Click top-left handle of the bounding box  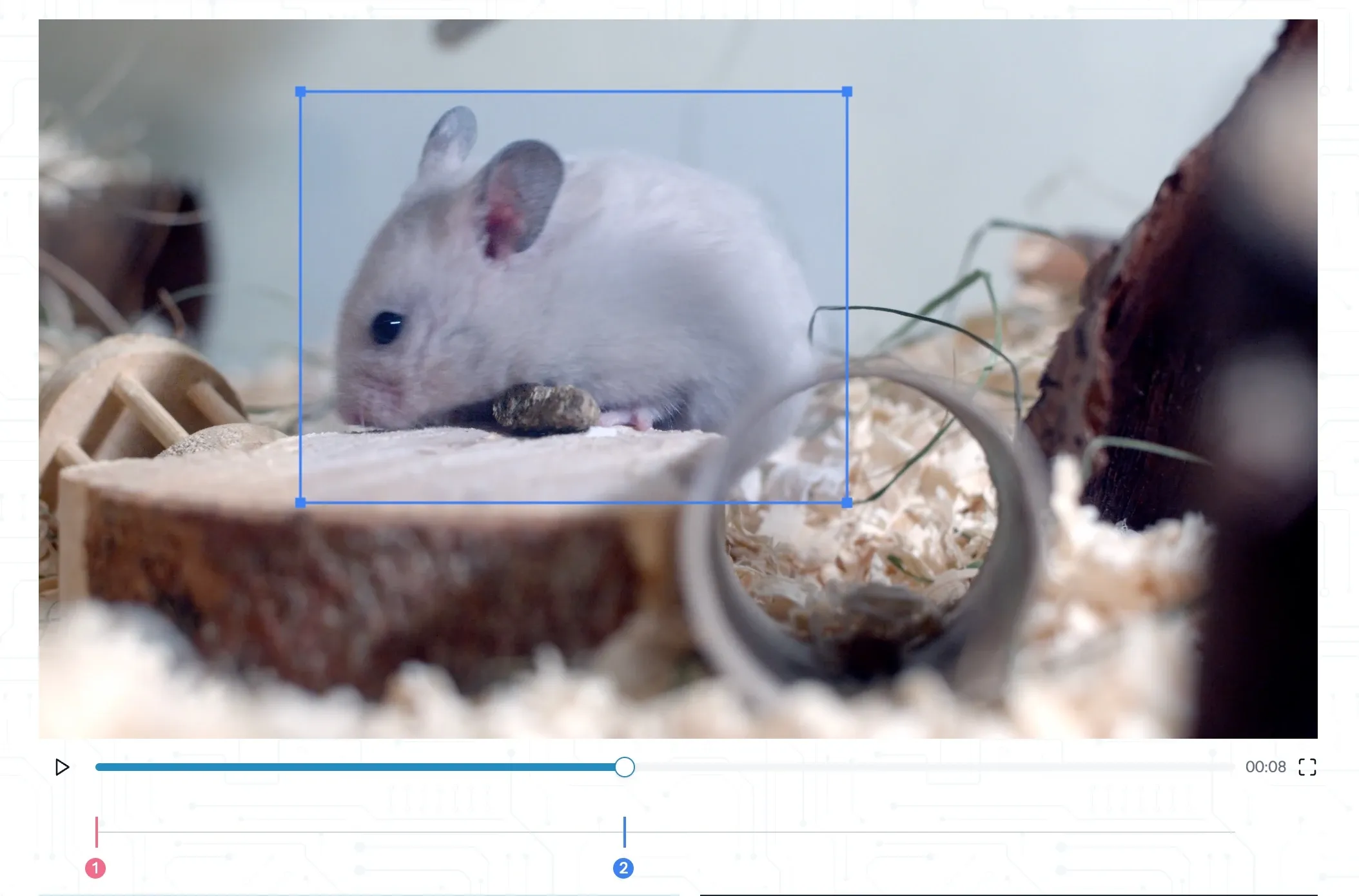[300, 92]
